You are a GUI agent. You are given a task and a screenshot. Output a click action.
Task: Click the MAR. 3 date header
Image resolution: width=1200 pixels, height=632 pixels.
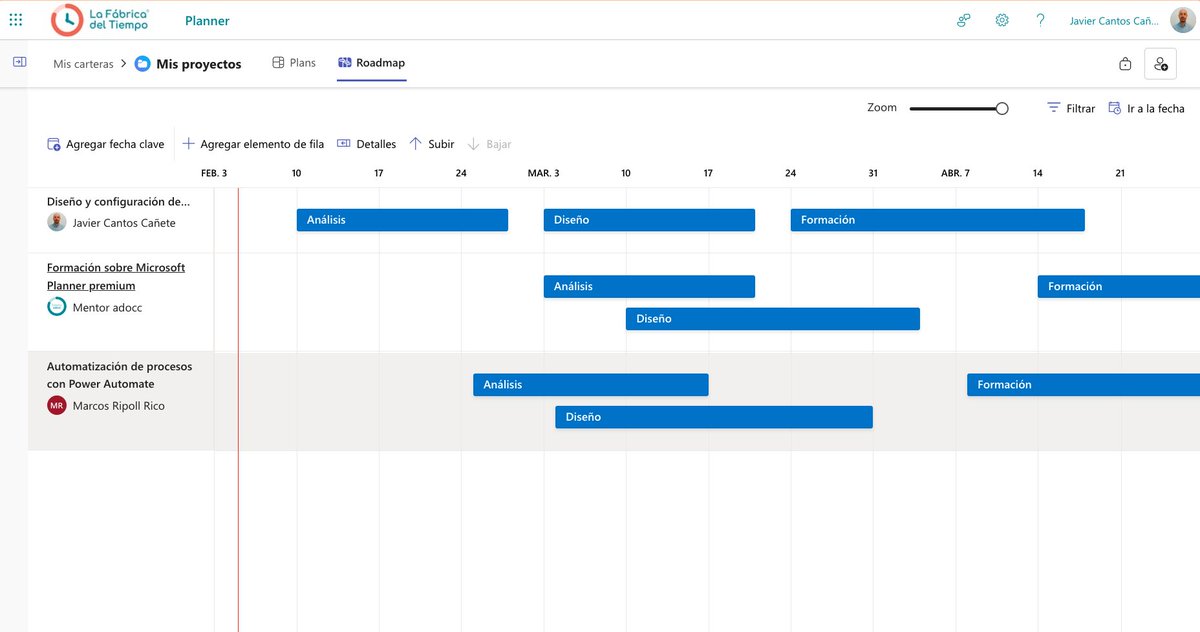point(544,173)
